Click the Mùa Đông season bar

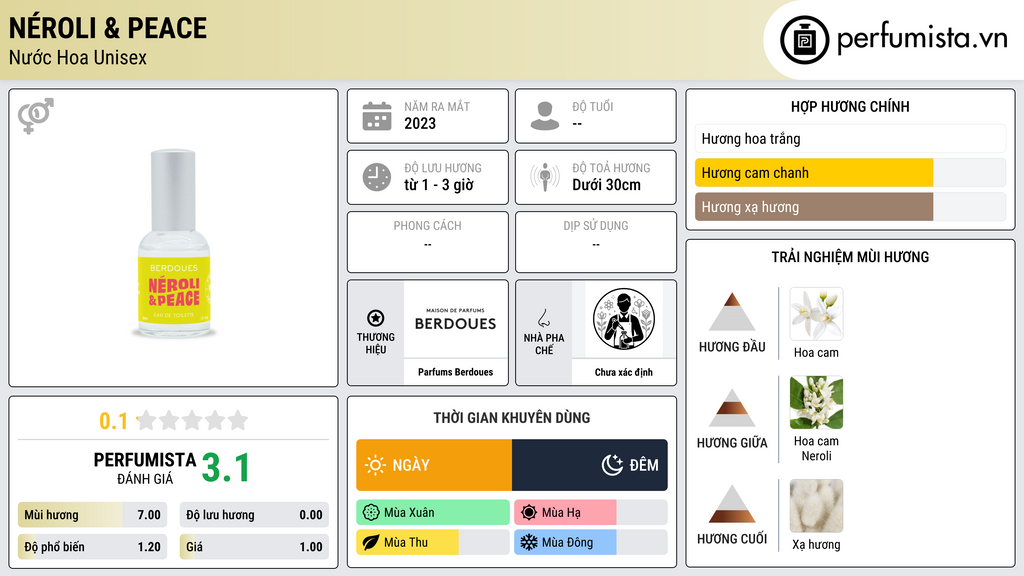point(590,542)
